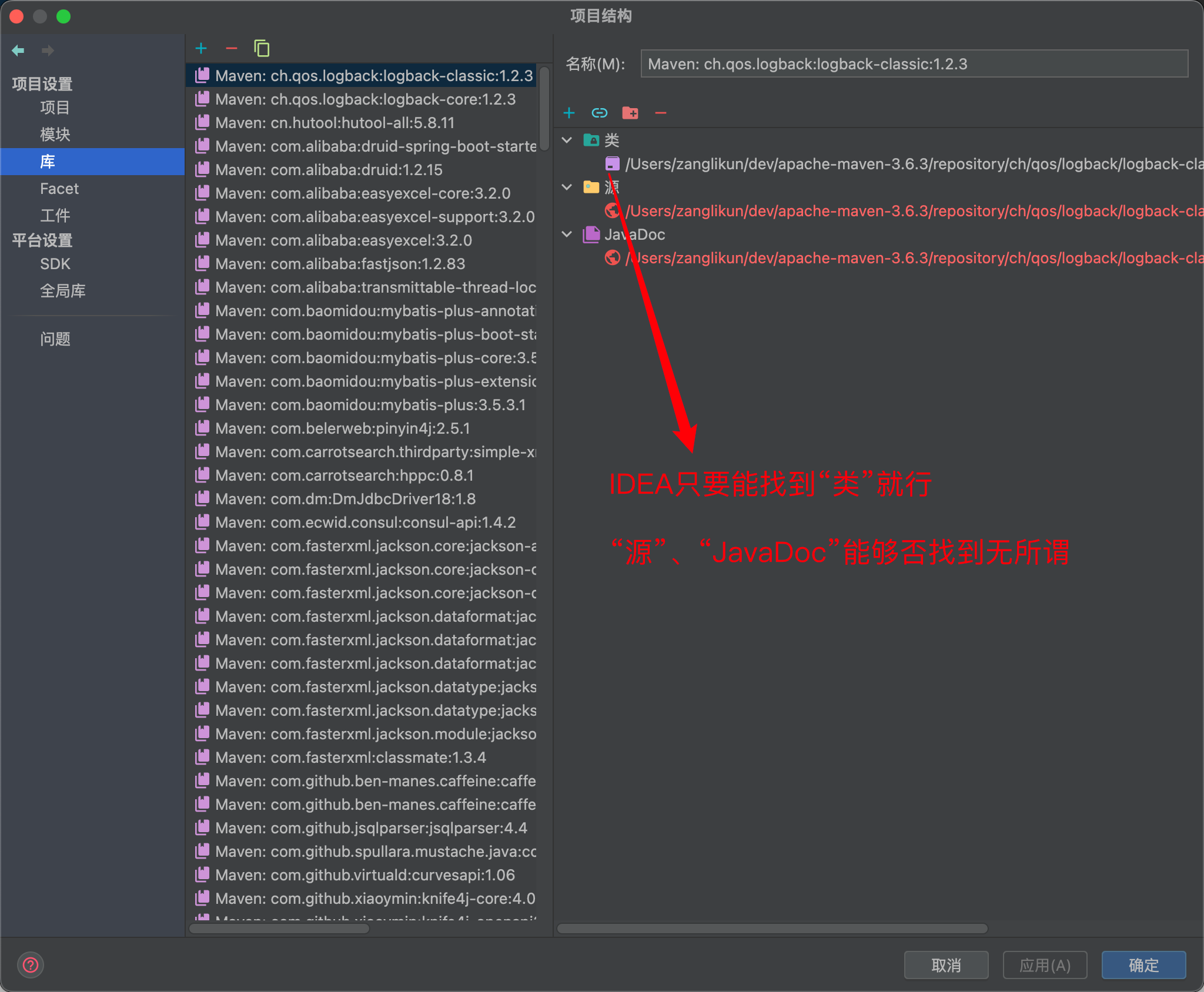The image size is (1204, 992).
Task: Click the copy library icon
Action: (x=262, y=49)
